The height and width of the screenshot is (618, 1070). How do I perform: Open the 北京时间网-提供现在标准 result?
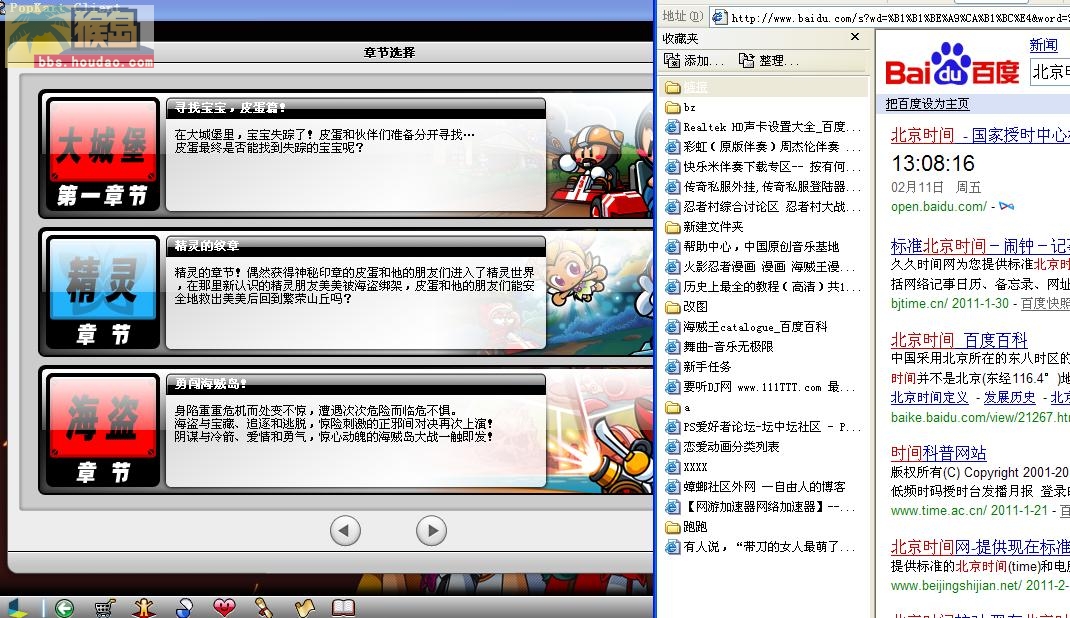980,546
